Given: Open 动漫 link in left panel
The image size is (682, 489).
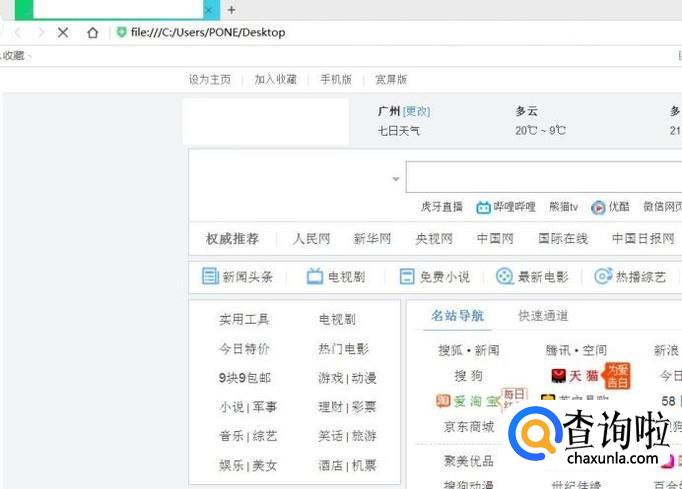Looking at the screenshot, I should [x=364, y=378].
